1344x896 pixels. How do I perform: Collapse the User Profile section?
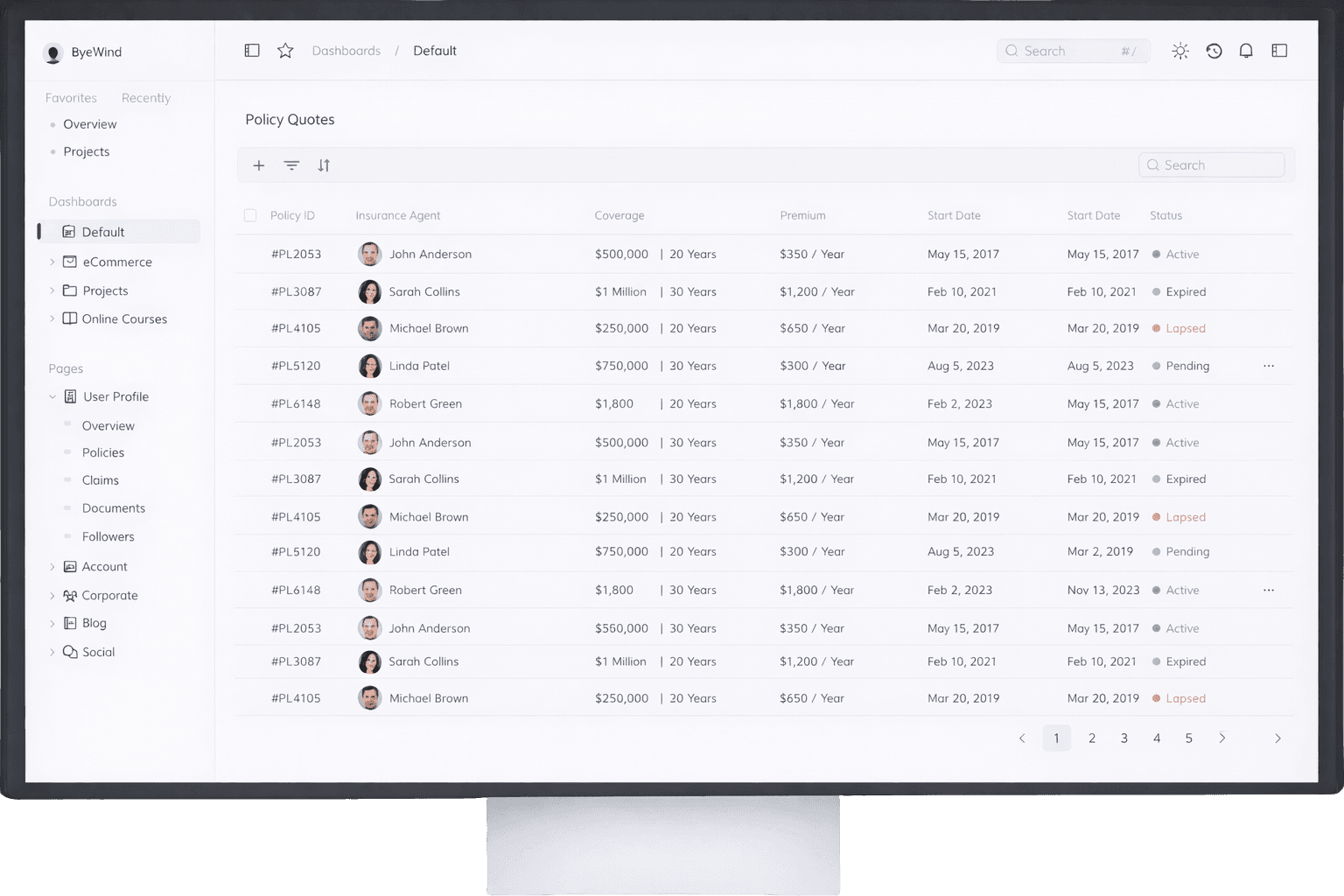pos(52,396)
